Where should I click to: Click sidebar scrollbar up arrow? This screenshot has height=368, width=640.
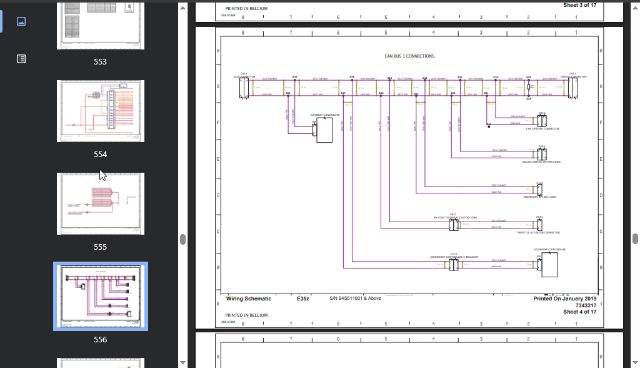[183, 8]
